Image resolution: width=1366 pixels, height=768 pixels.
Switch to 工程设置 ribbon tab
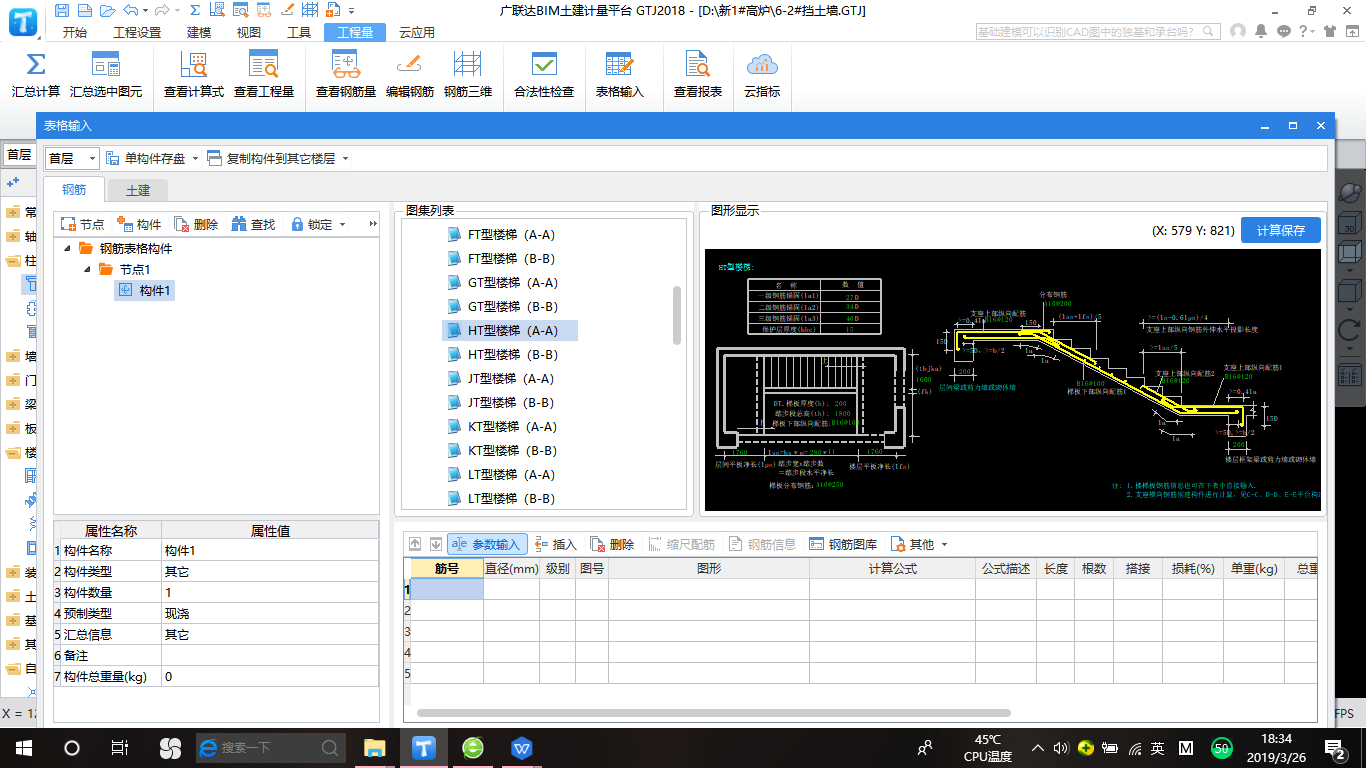[x=137, y=32]
